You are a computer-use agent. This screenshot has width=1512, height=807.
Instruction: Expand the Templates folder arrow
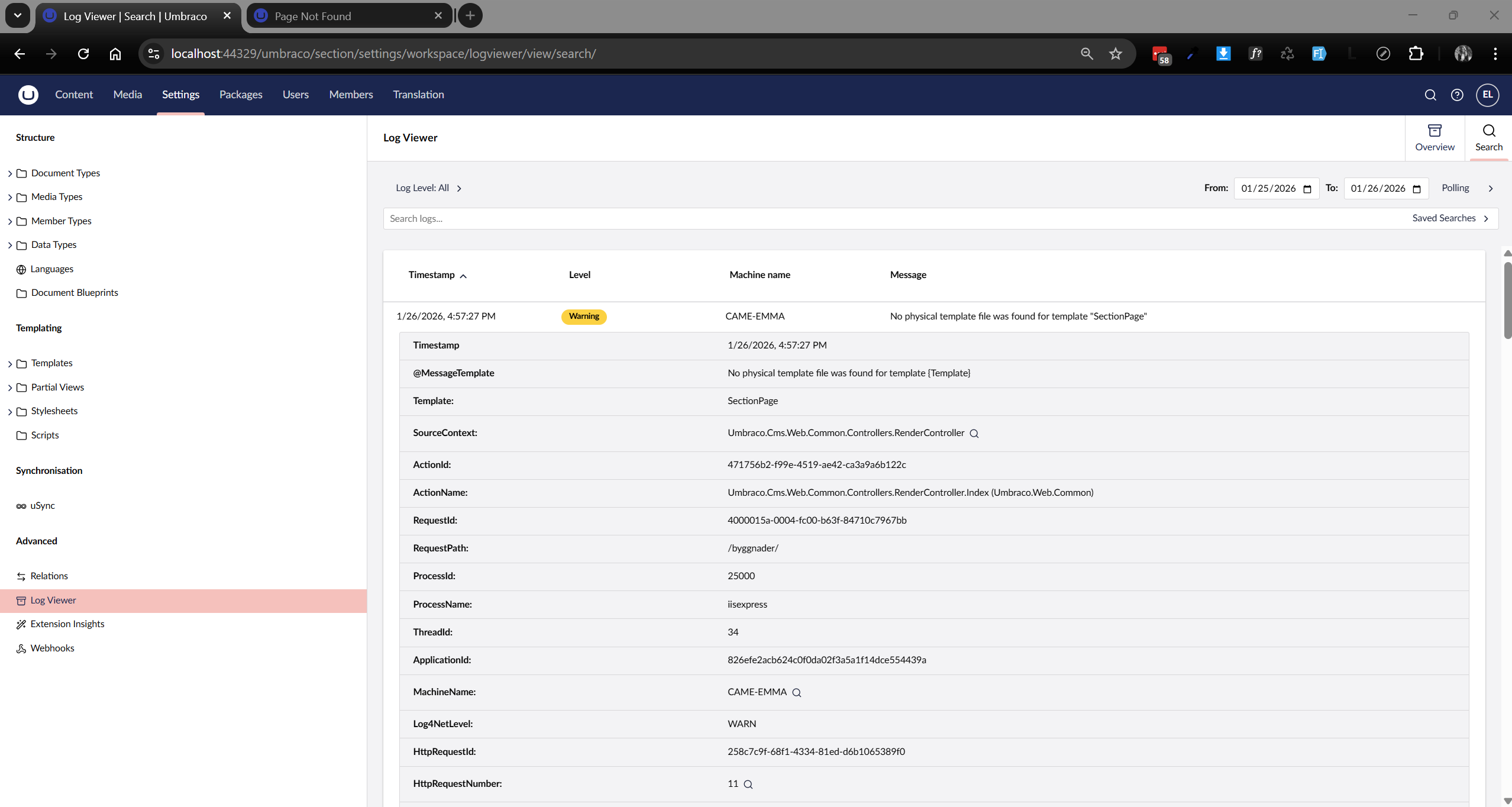[x=10, y=364]
